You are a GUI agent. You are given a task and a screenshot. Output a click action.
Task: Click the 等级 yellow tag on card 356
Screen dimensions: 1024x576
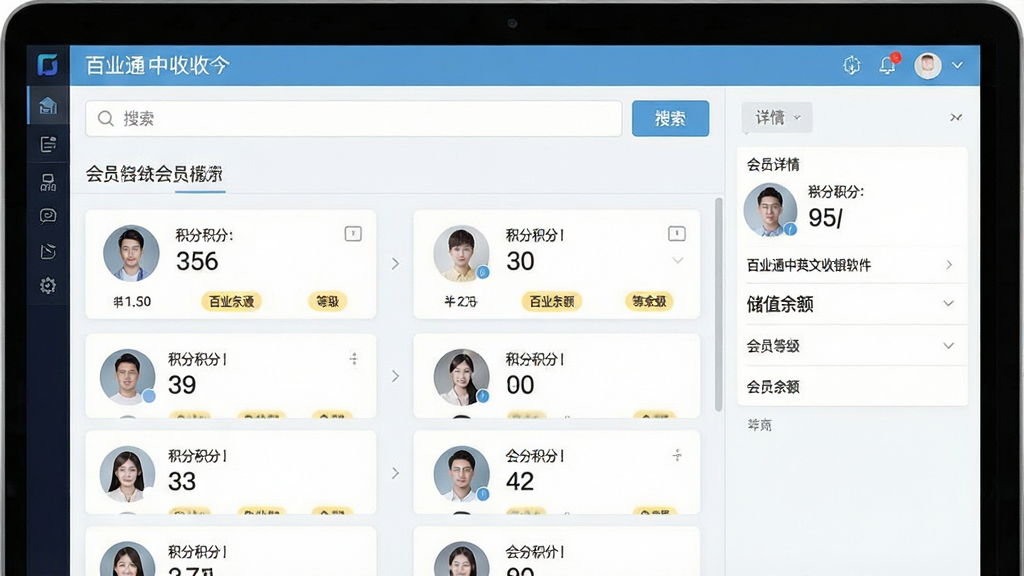[x=327, y=301]
